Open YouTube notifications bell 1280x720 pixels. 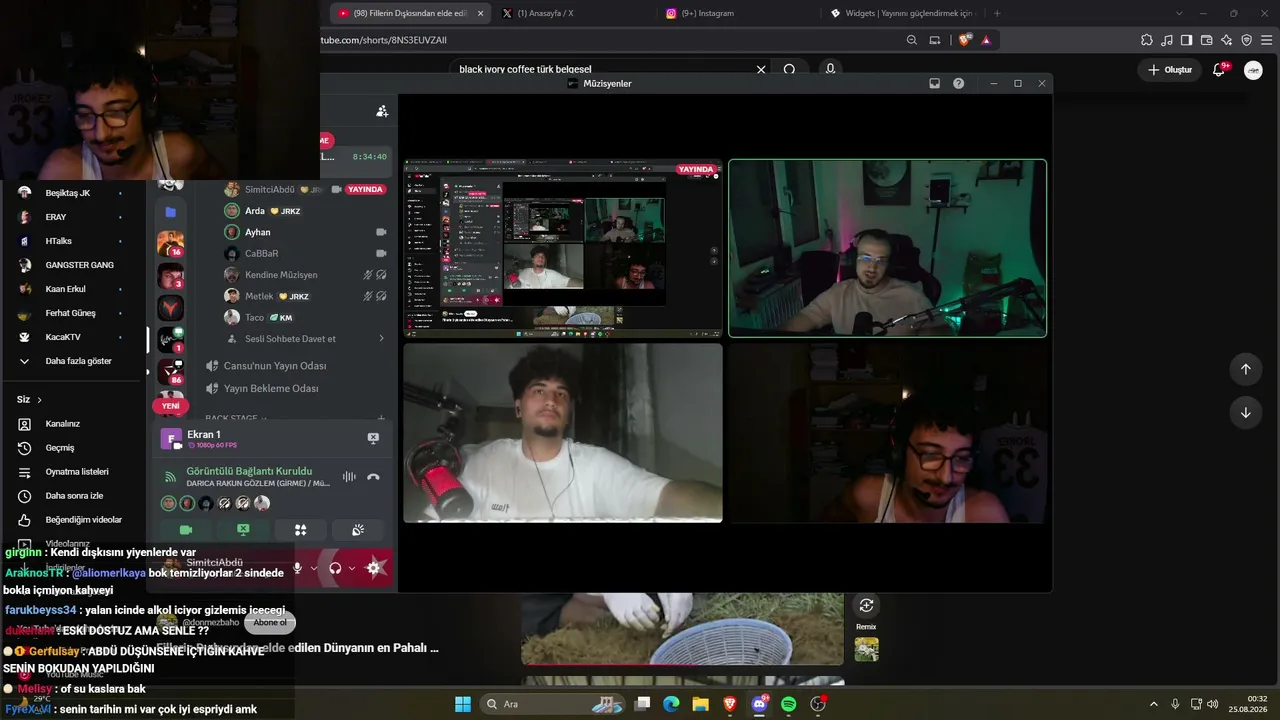point(1219,70)
